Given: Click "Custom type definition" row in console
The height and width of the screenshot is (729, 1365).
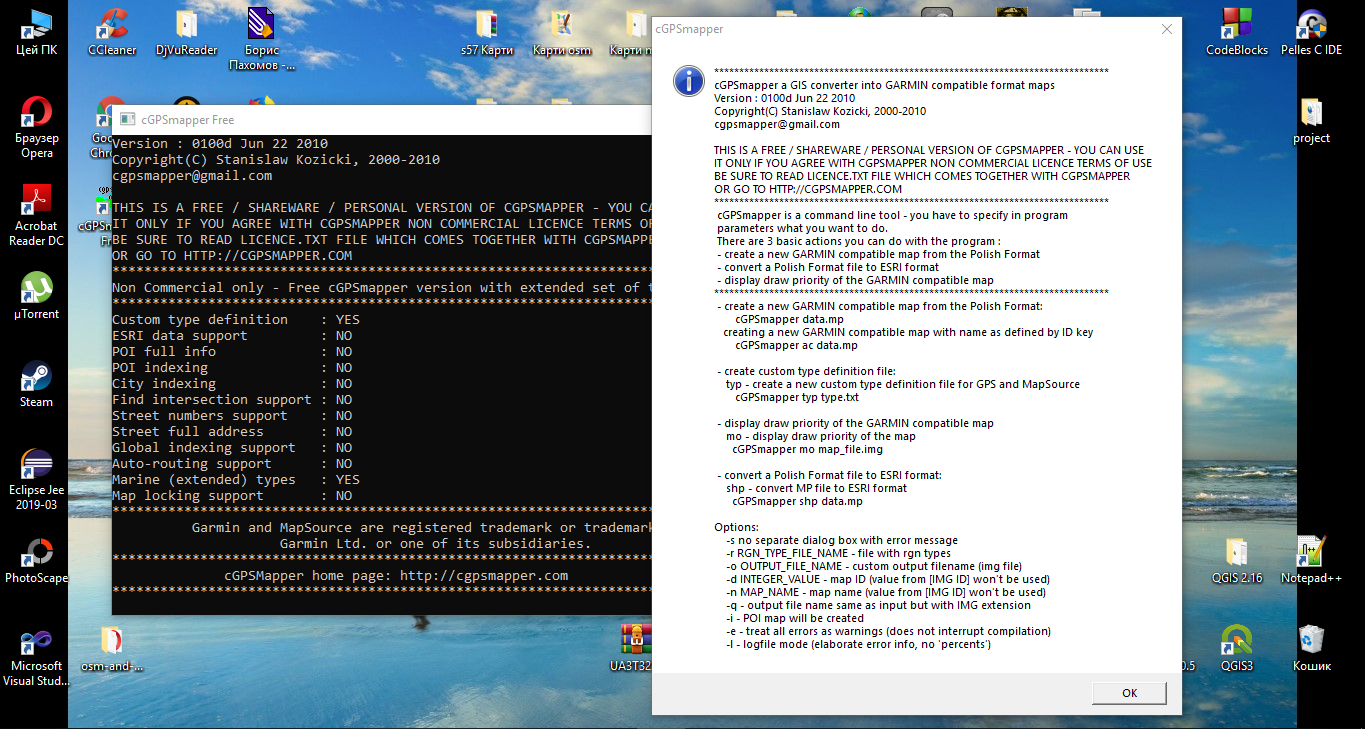Looking at the screenshot, I should 236,320.
